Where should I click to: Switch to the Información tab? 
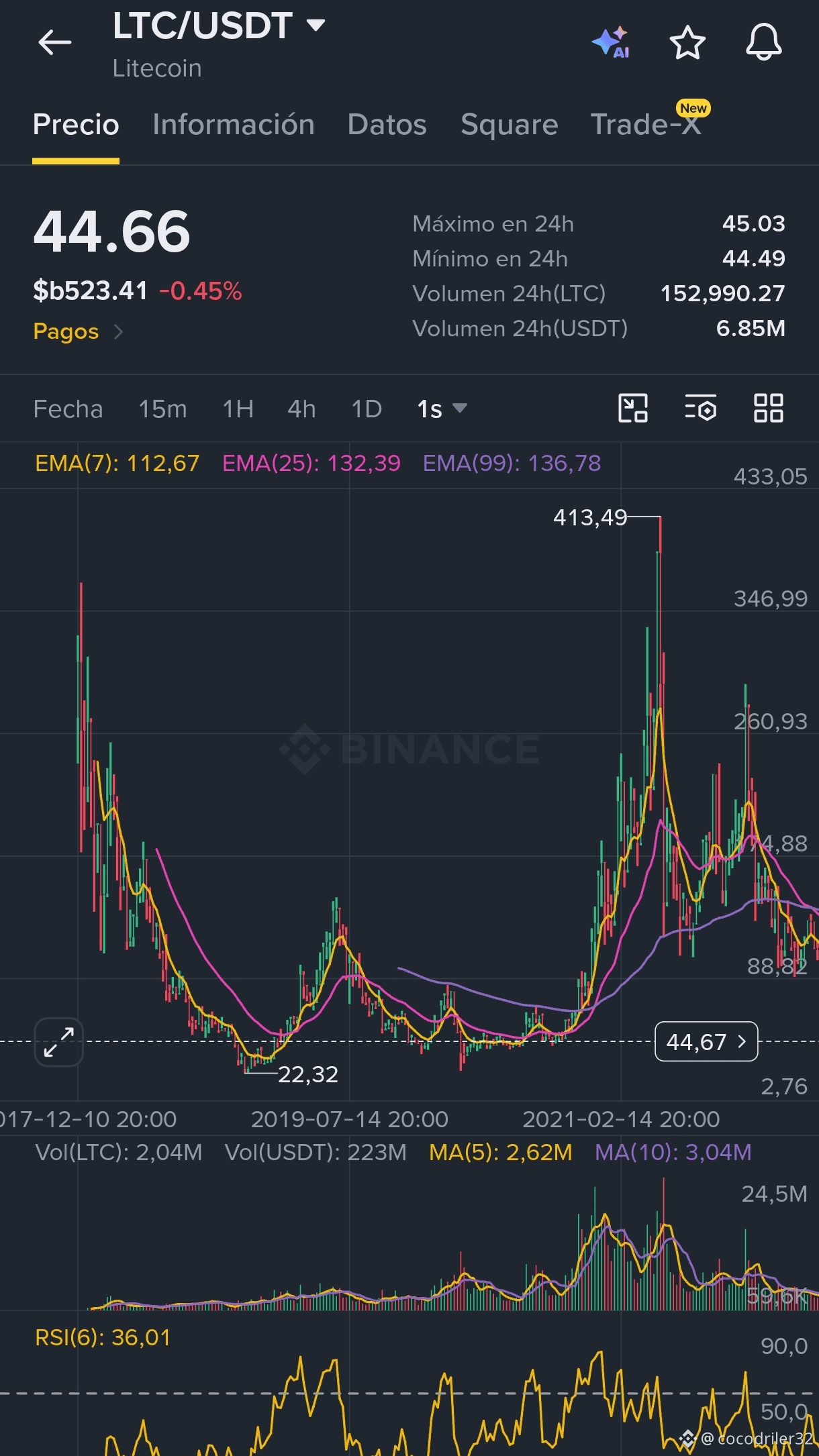tap(234, 125)
